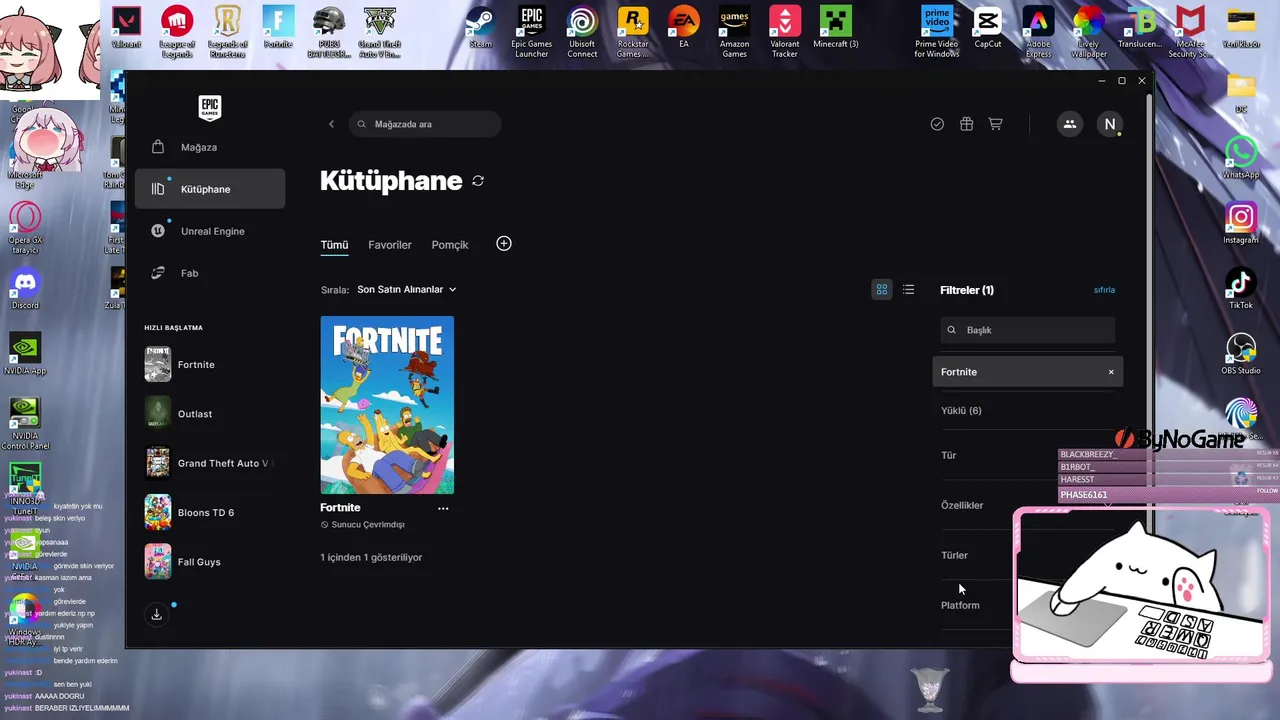This screenshot has width=1280, height=720.
Task: Switch library to list view
Action: coord(908,289)
